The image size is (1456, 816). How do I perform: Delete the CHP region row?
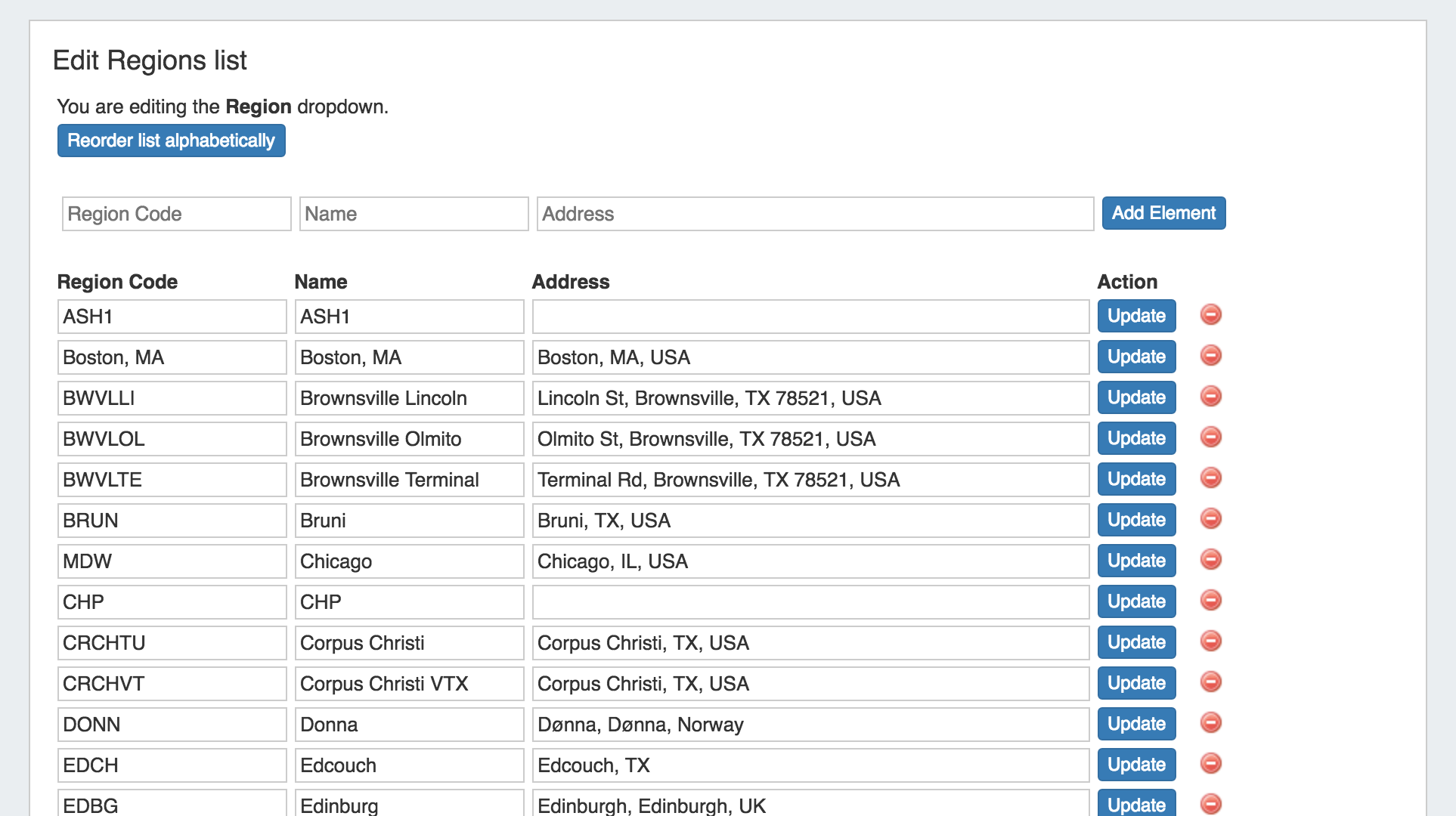[x=1210, y=600]
